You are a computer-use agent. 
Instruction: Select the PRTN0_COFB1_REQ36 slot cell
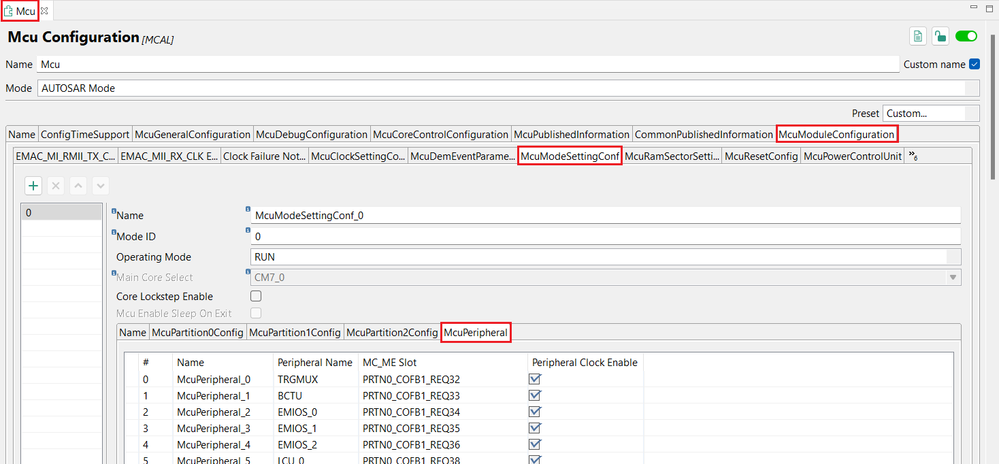443,444
